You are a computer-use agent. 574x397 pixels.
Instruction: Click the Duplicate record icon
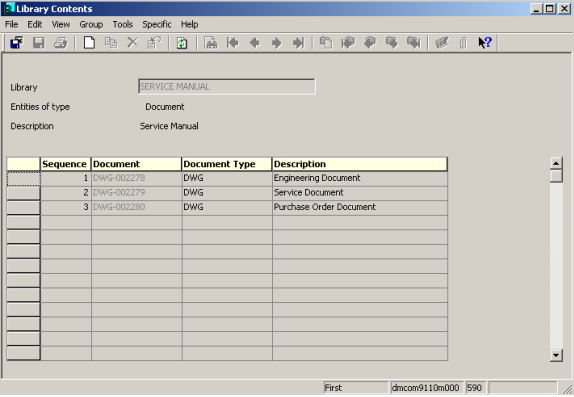click(111, 43)
